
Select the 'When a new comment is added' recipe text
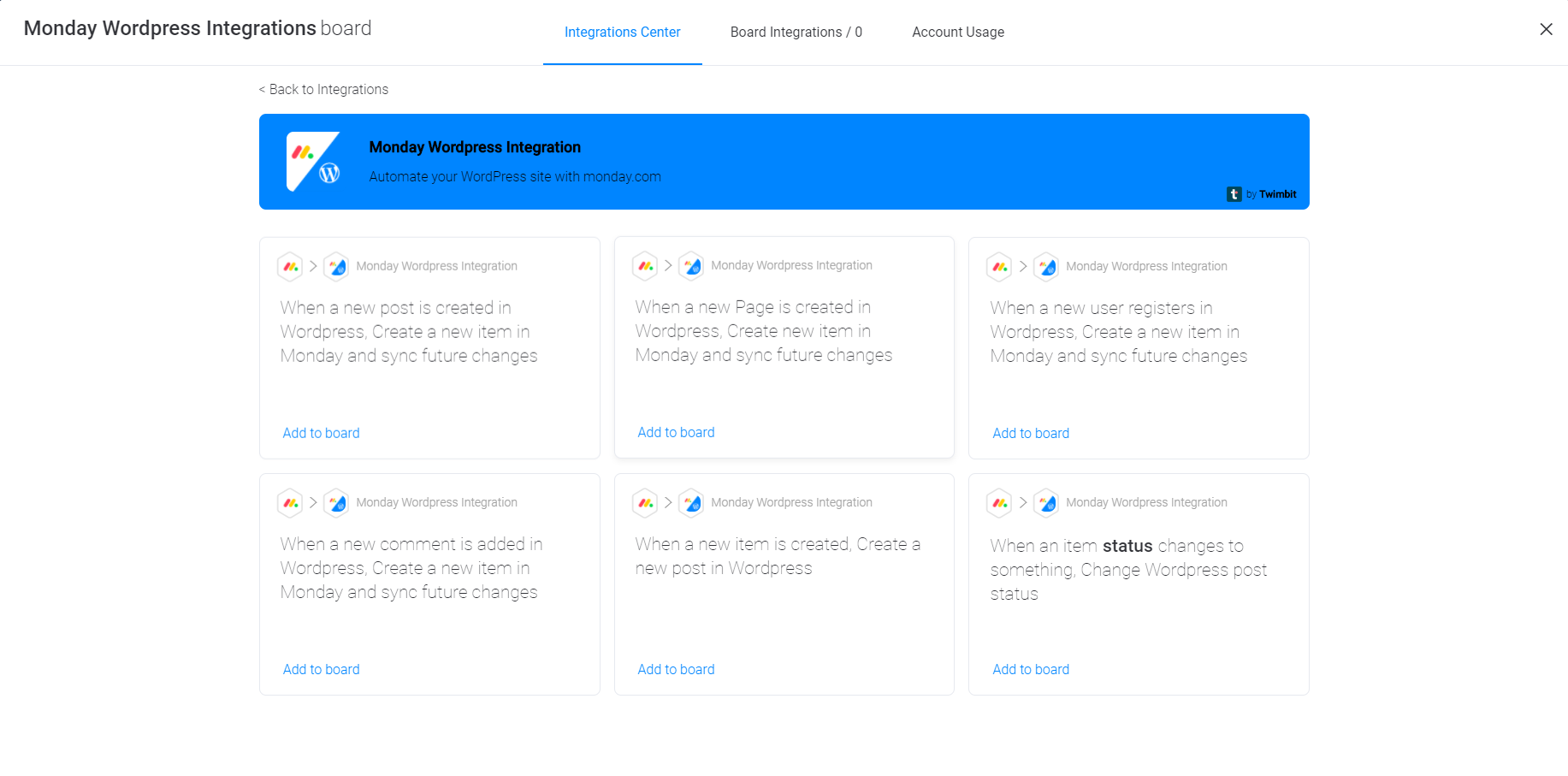point(411,568)
